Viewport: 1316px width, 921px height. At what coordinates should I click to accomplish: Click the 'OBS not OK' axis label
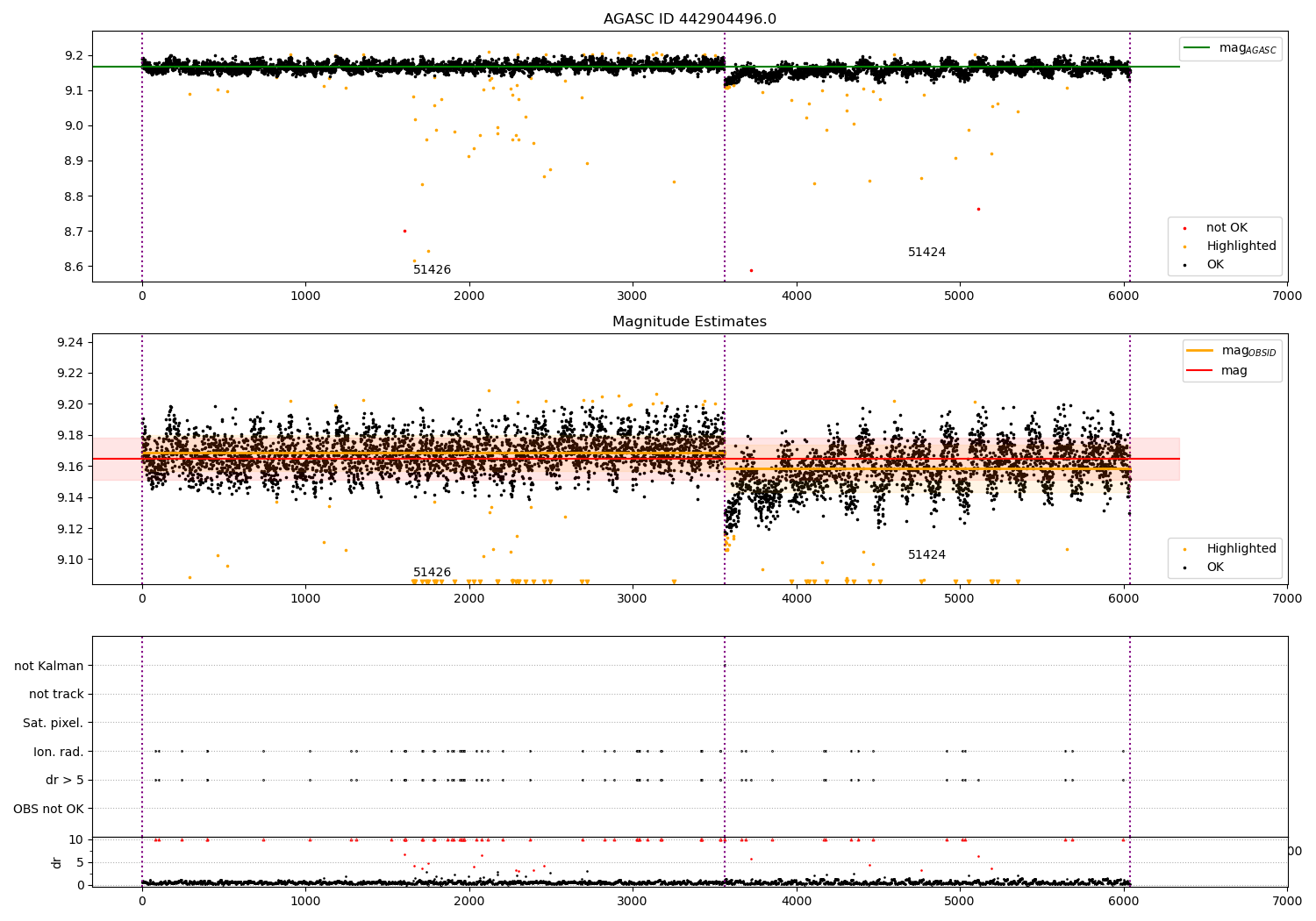pyautogui.click(x=49, y=809)
